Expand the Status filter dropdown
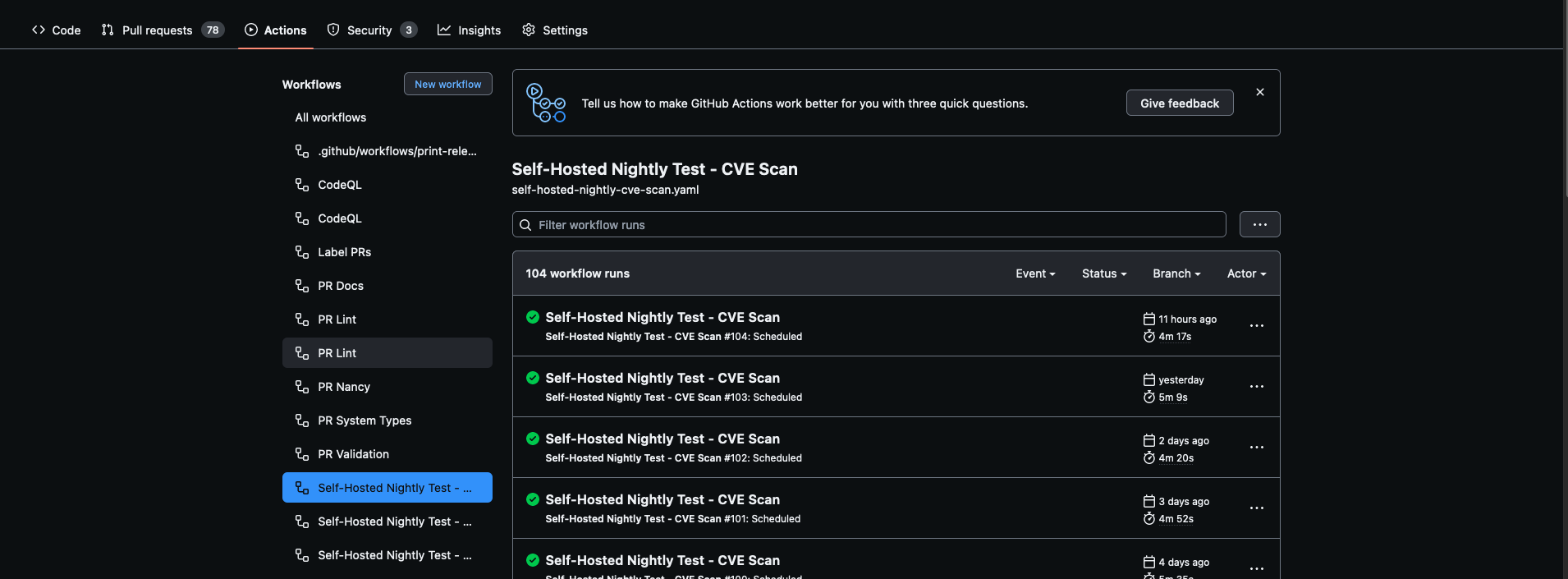The image size is (1568, 579). [x=1104, y=273]
